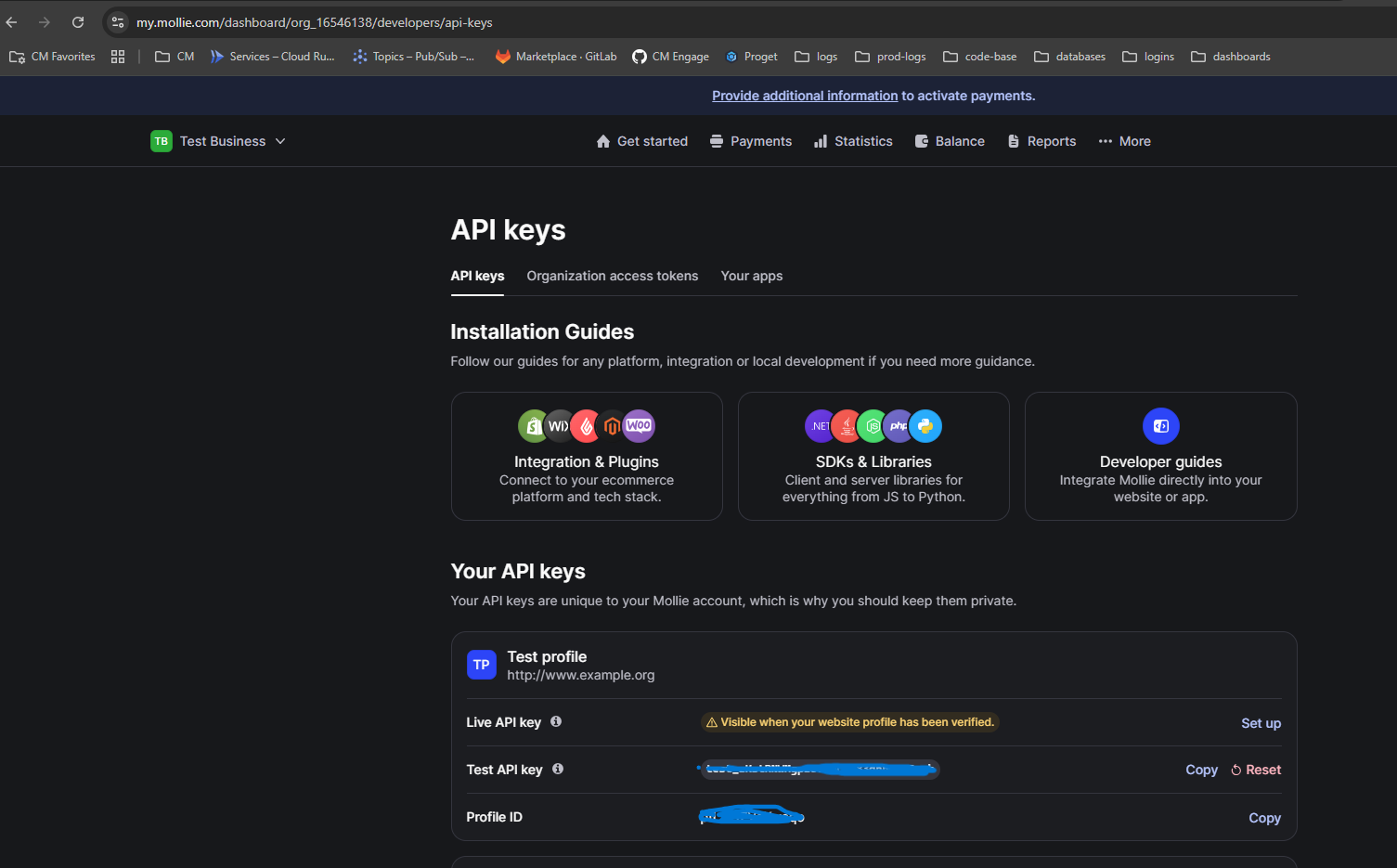Open site information icon in address bar

point(118,22)
